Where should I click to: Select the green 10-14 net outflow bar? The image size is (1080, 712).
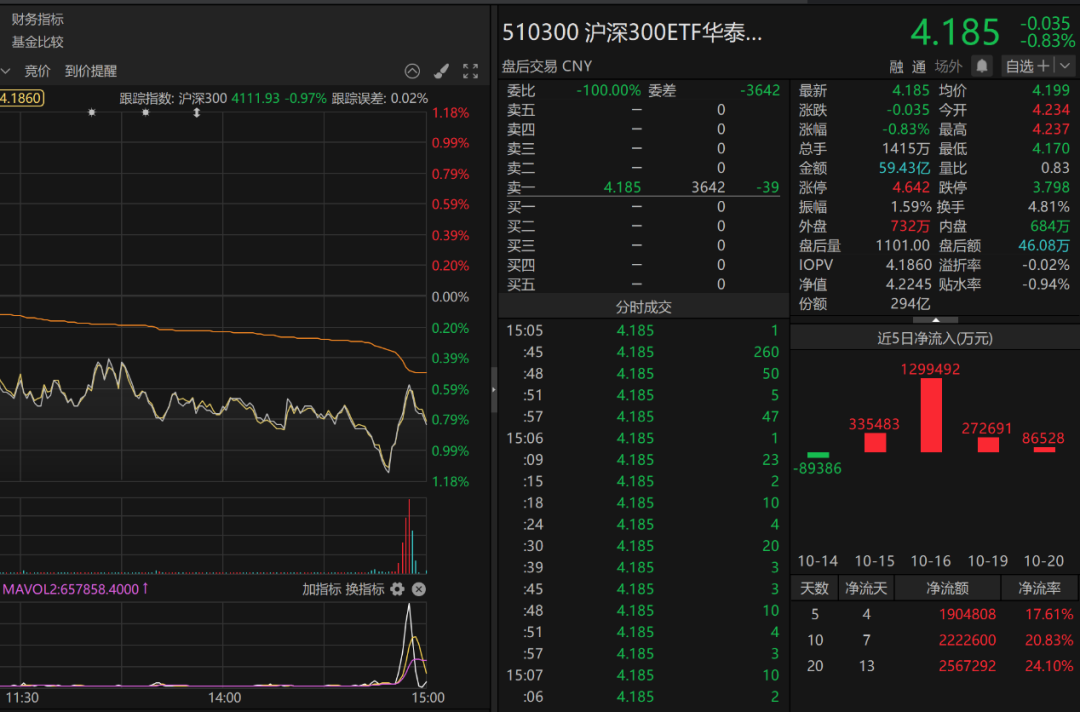tap(818, 454)
